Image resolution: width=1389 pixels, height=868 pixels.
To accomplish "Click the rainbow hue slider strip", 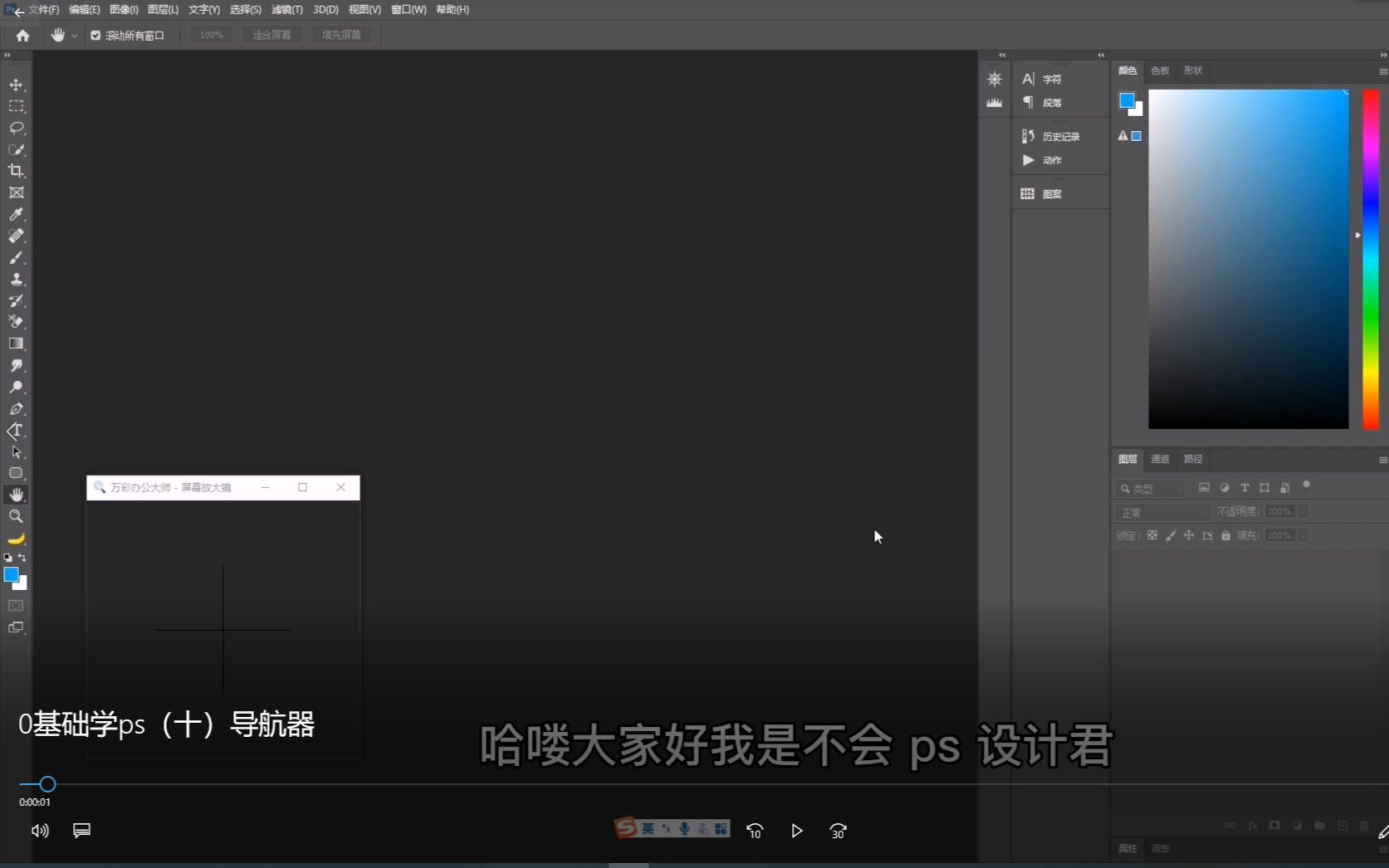I will point(1371,260).
